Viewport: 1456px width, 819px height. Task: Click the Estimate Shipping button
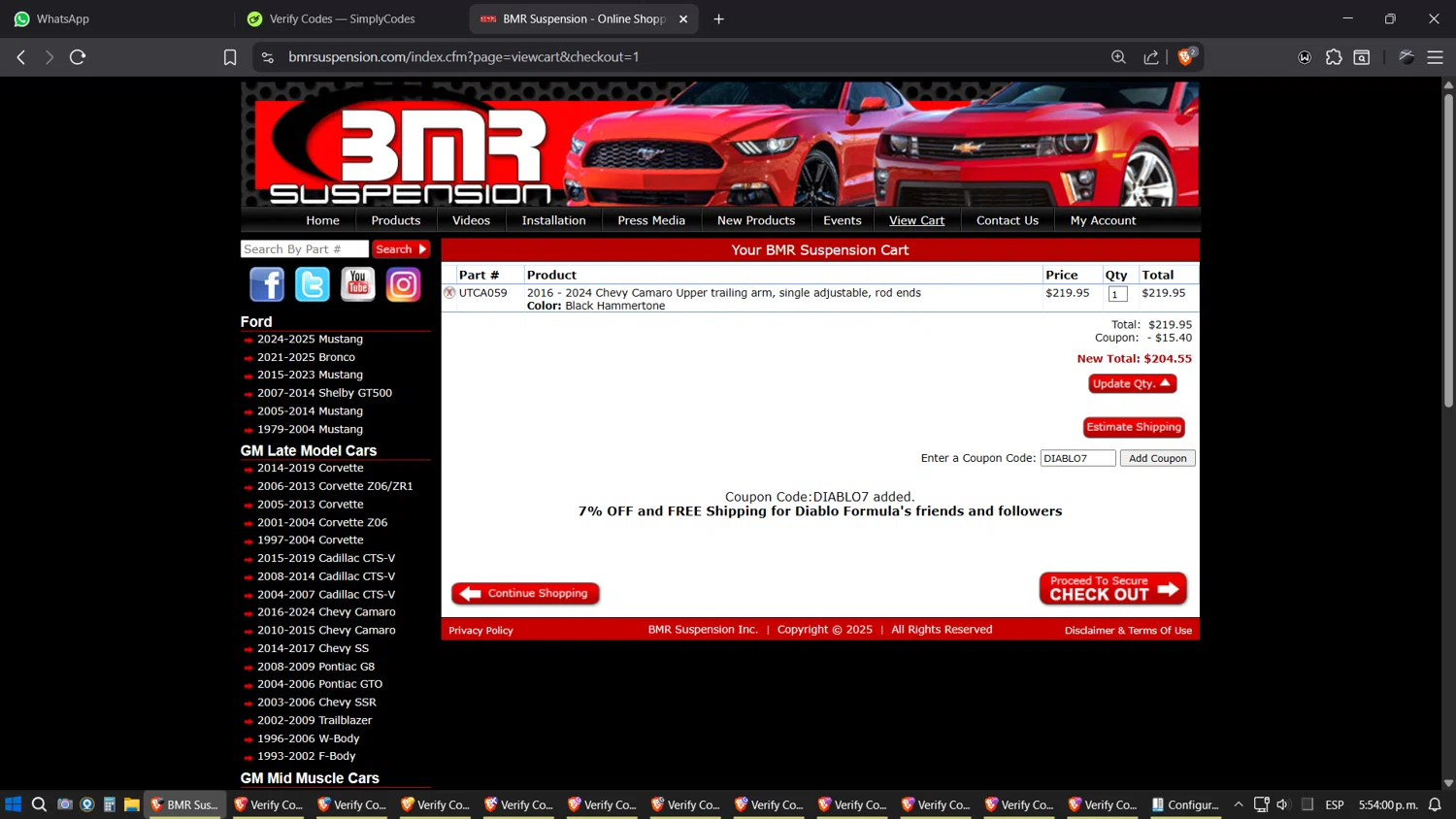(1134, 427)
